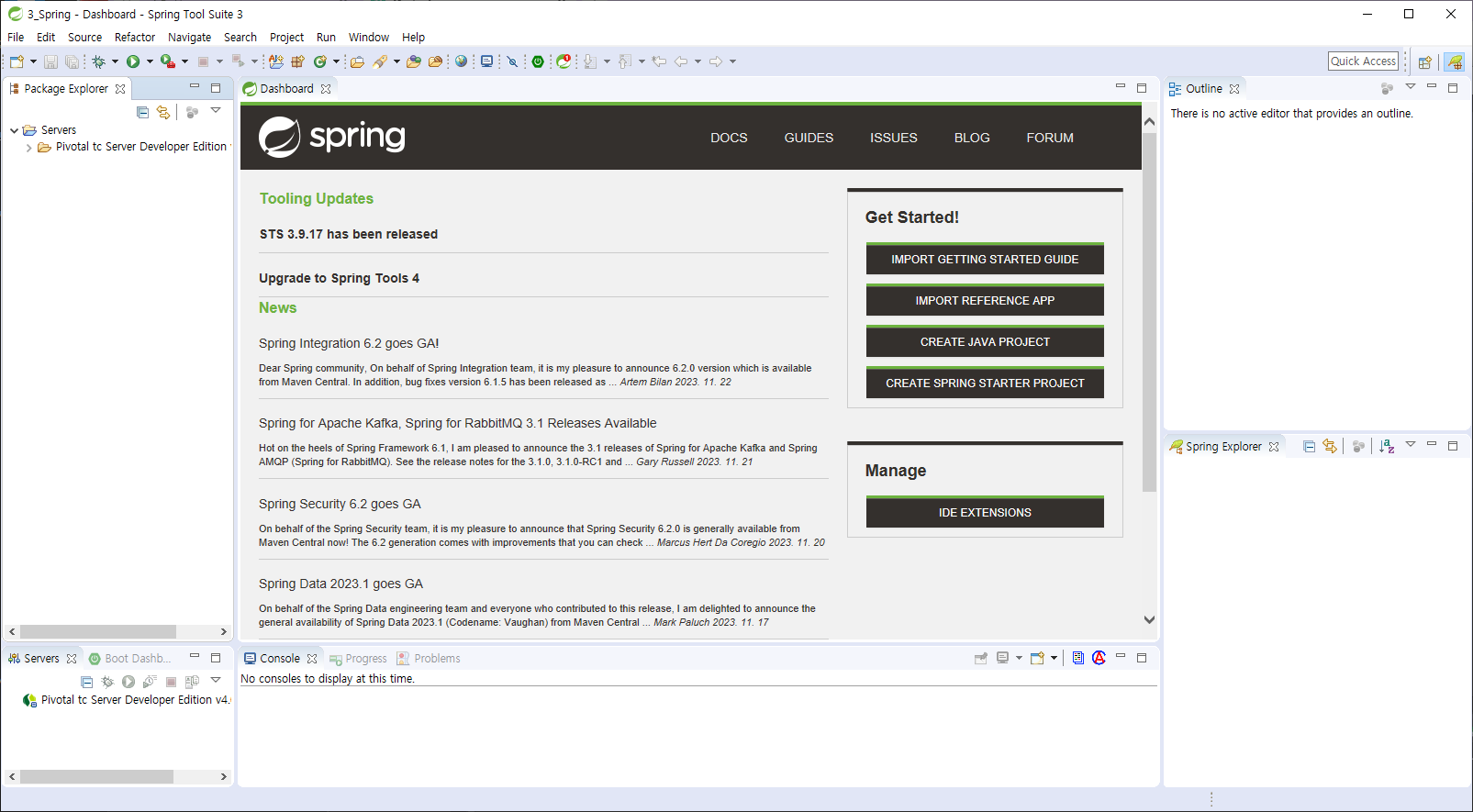Select the Spring perspective icon

coord(1454,61)
